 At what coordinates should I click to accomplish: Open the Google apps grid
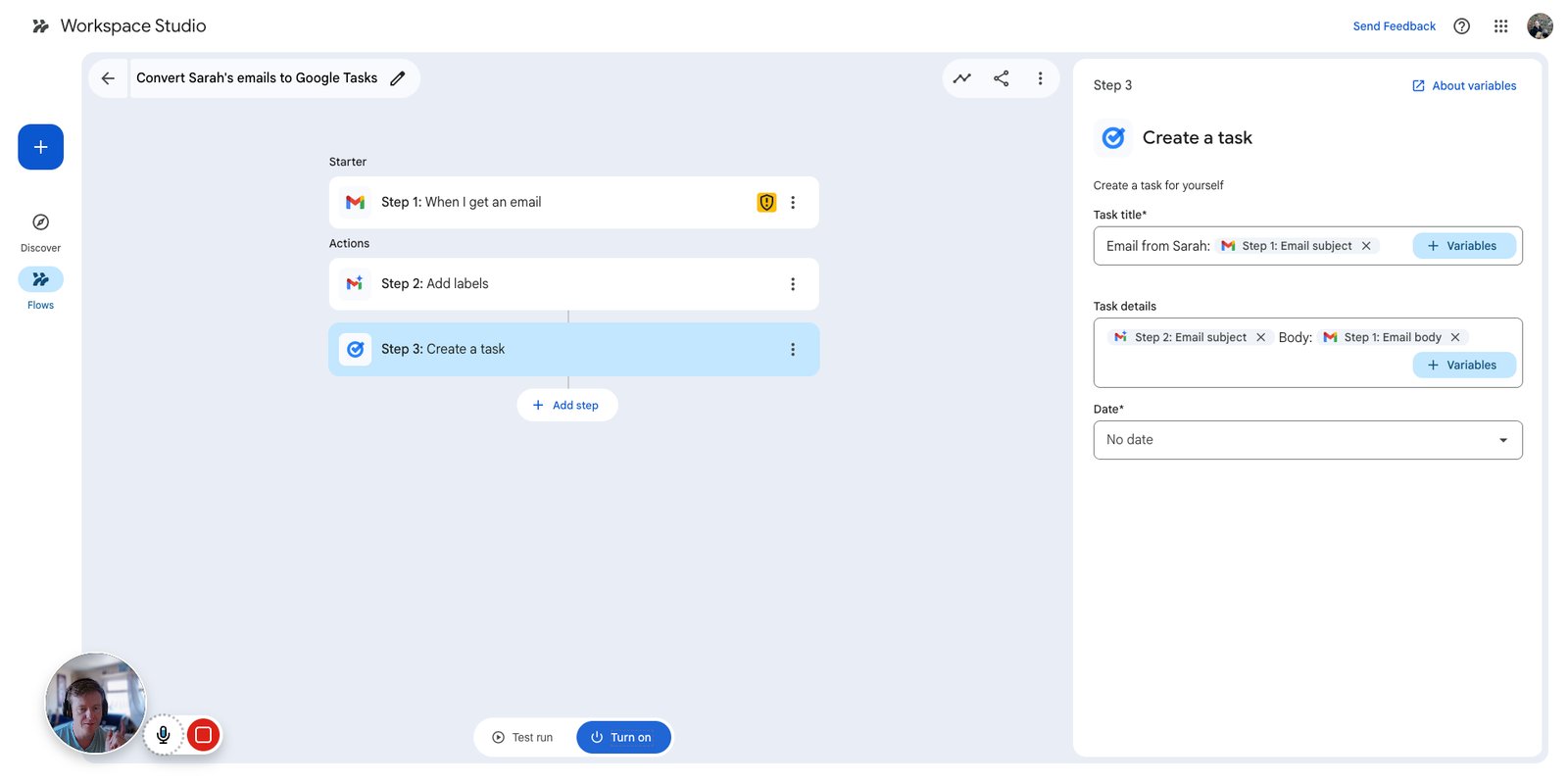[1500, 26]
